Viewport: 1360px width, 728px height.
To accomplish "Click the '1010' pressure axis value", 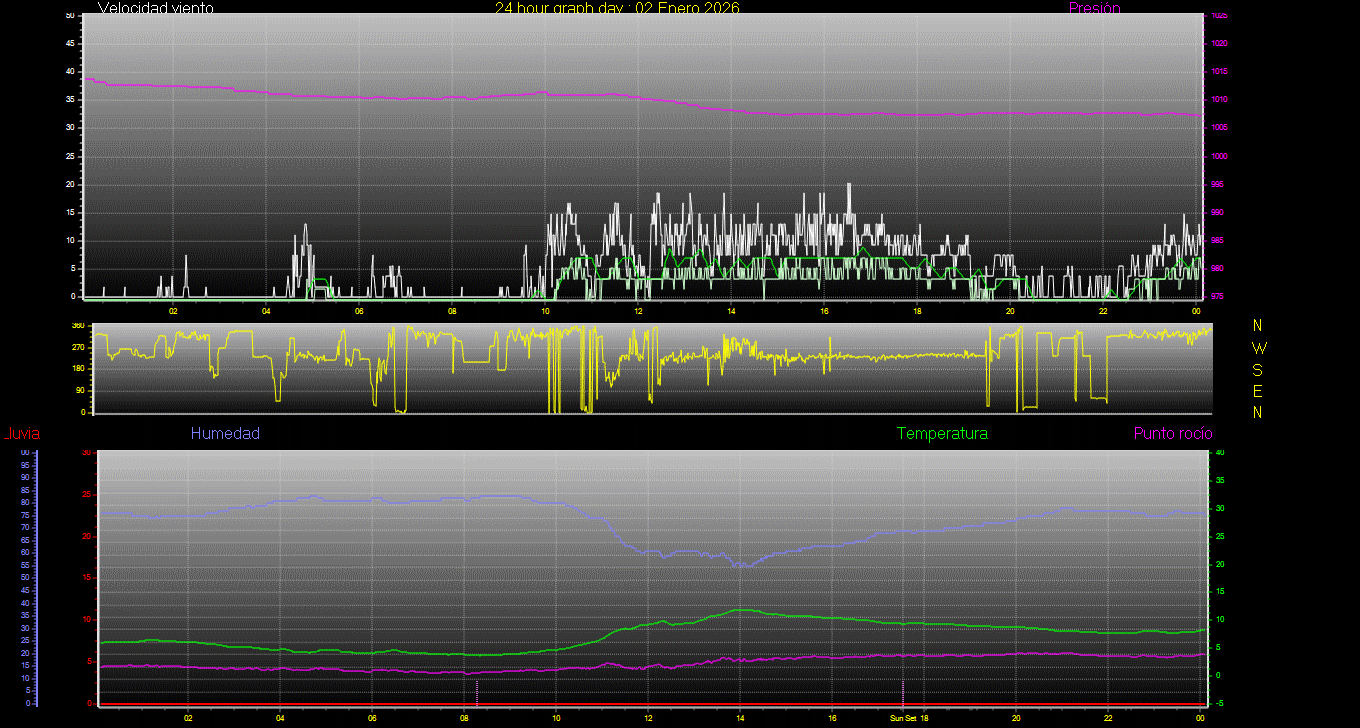I will [x=1219, y=100].
